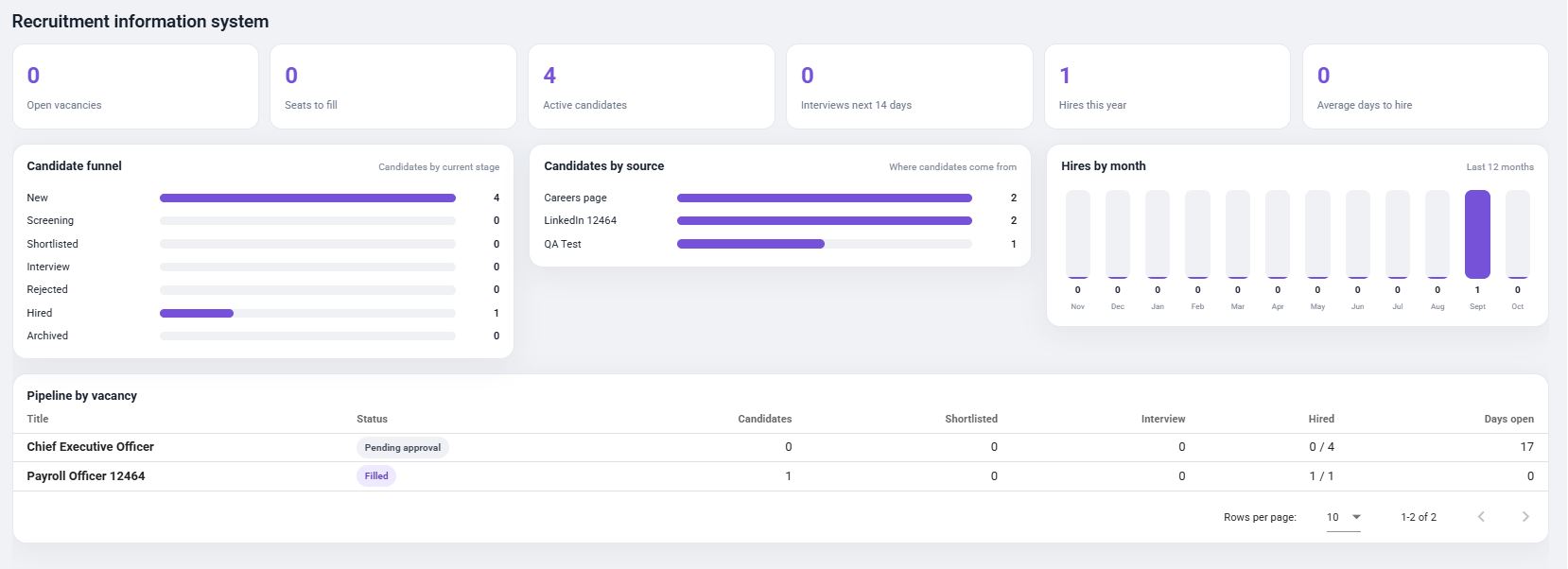Click the 0 / 4 hired value
The height and width of the screenshot is (569, 1568).
[1321, 447]
